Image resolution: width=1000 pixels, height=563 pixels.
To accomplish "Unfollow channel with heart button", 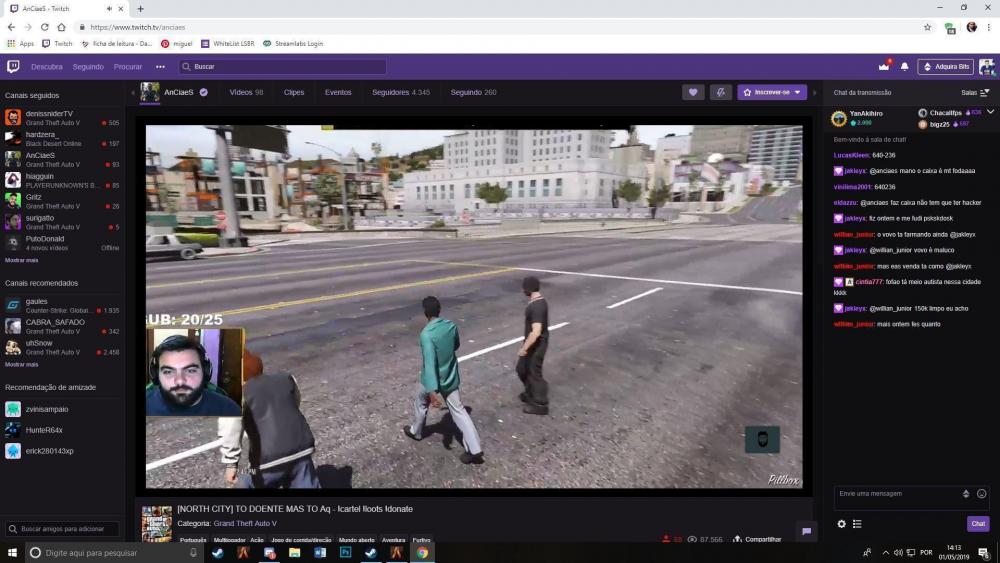I will [693, 92].
